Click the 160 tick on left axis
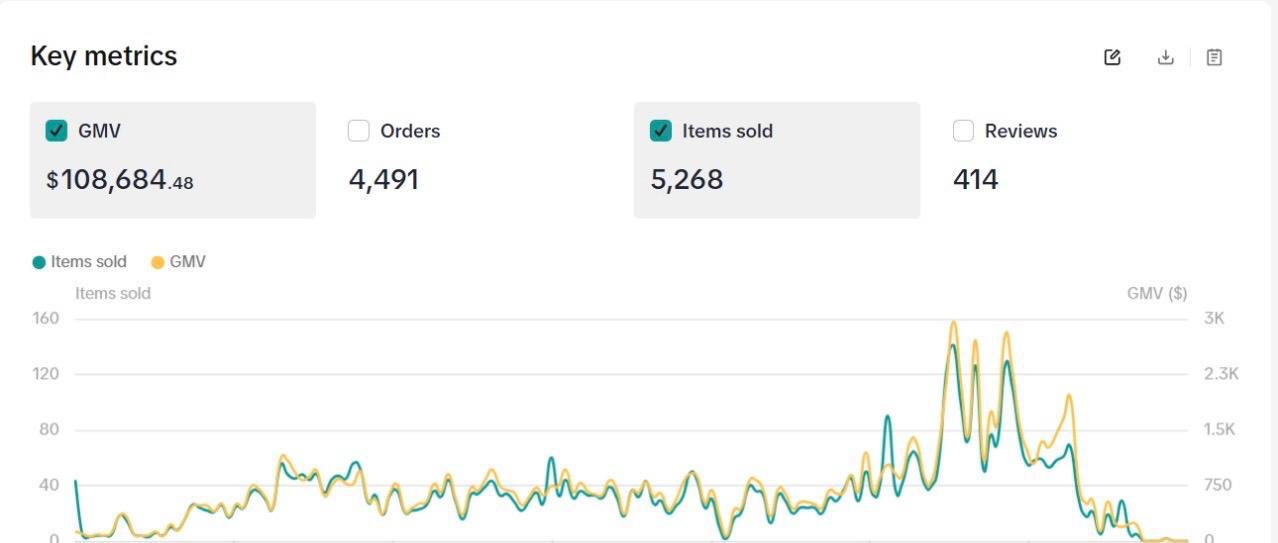Image resolution: width=1278 pixels, height=543 pixels. click(47, 318)
